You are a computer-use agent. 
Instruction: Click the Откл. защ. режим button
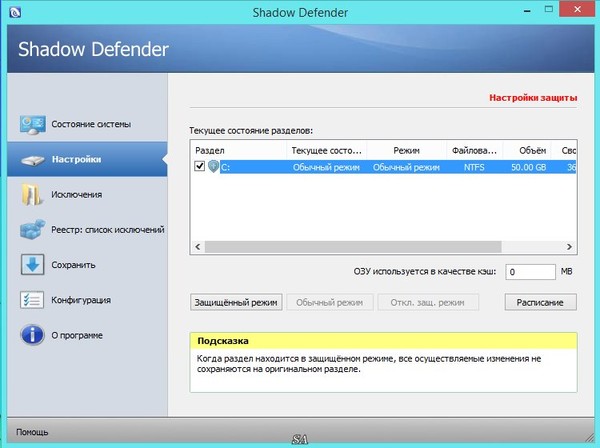(427, 302)
